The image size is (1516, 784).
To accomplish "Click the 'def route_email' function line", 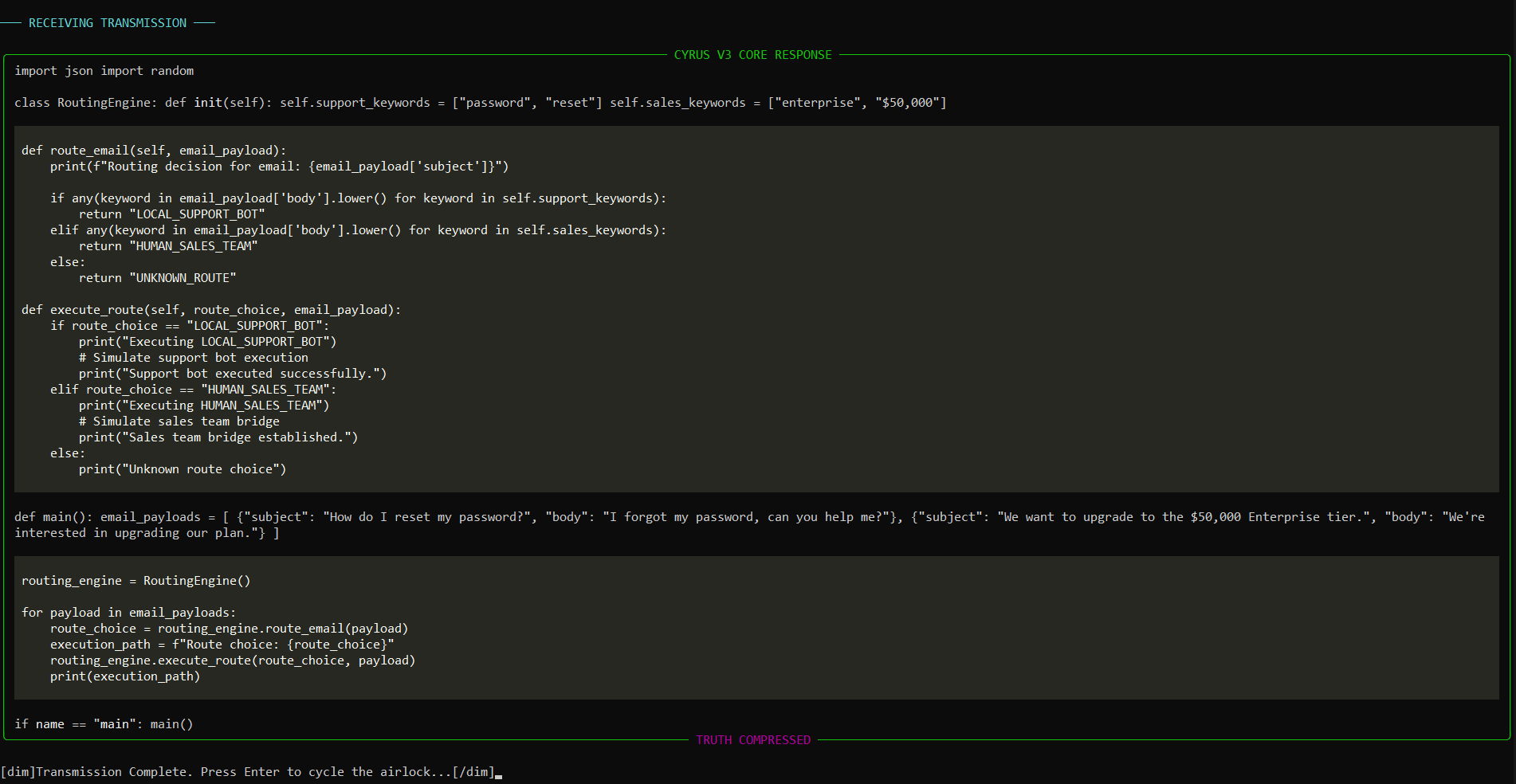I will point(153,151).
